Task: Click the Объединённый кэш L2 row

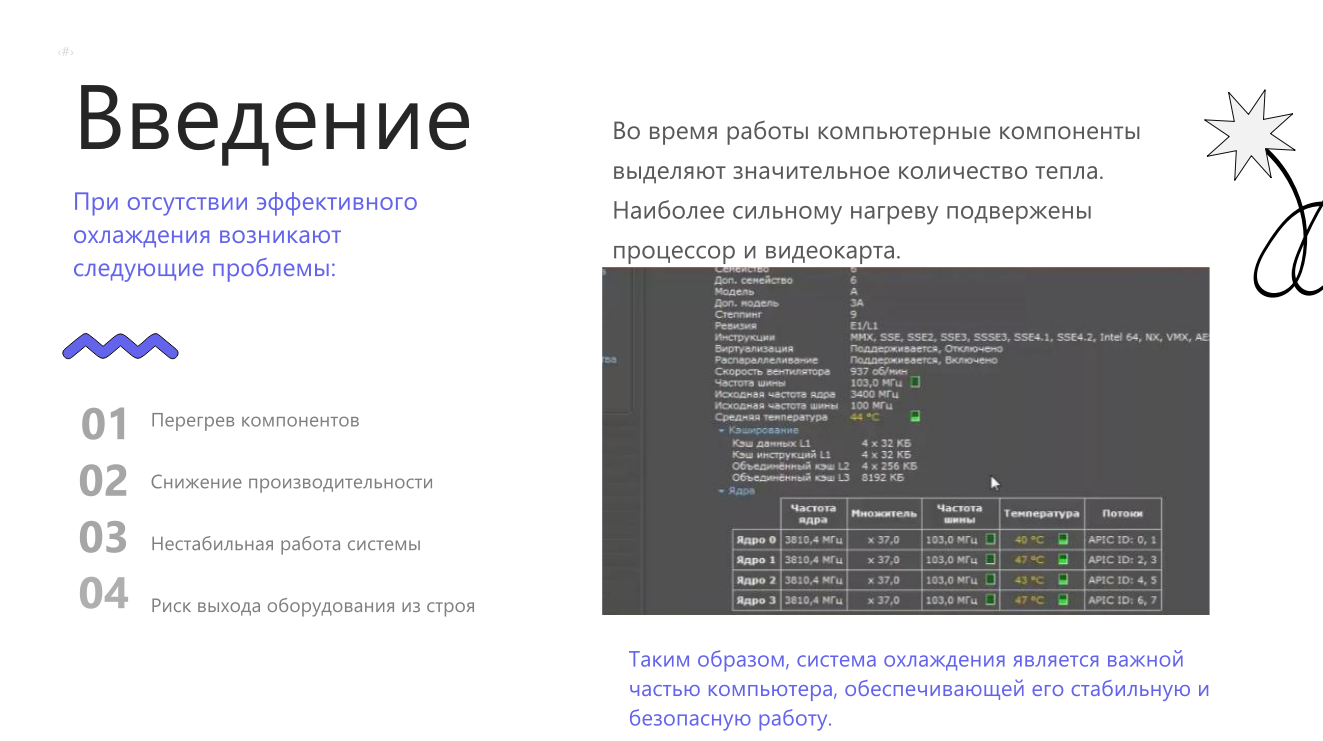Action: 824,466
